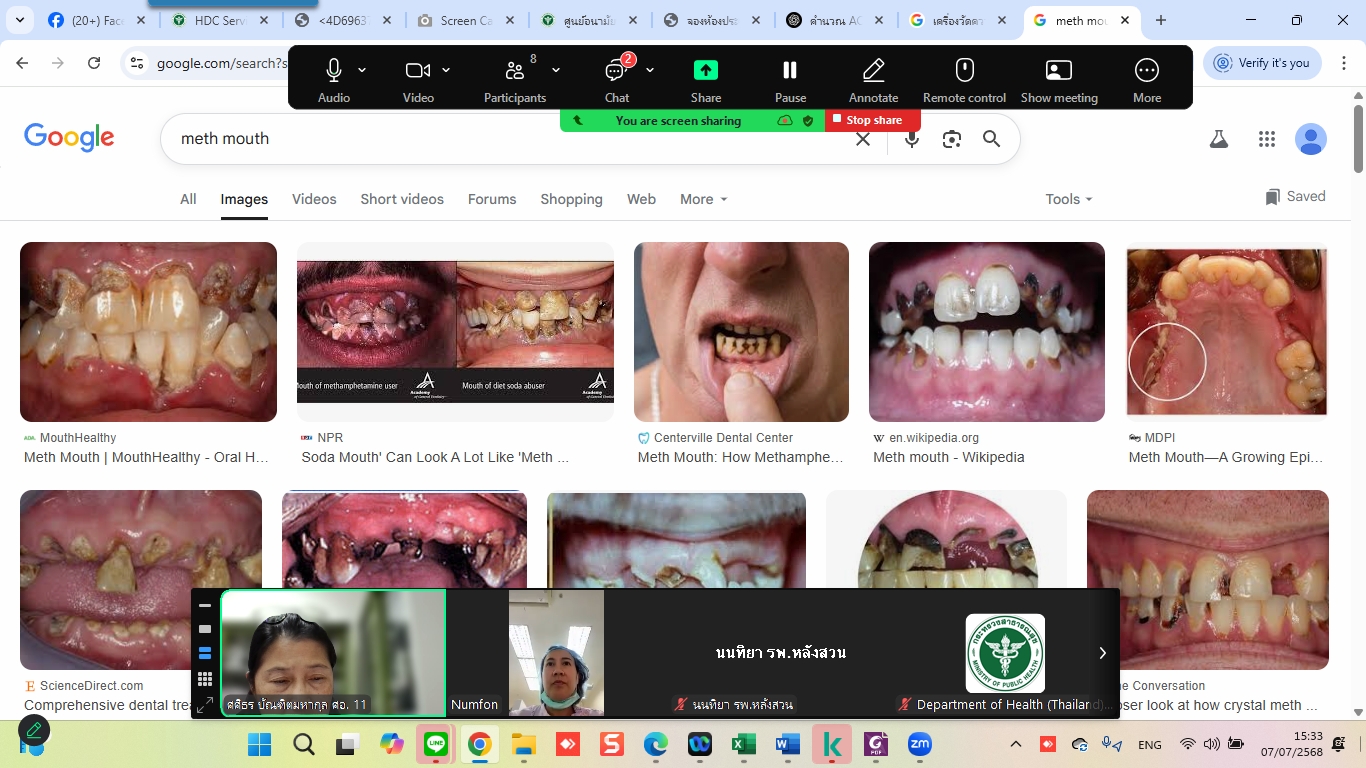Mute audio in Zoom toolbar
1366x768 pixels.
[333, 71]
